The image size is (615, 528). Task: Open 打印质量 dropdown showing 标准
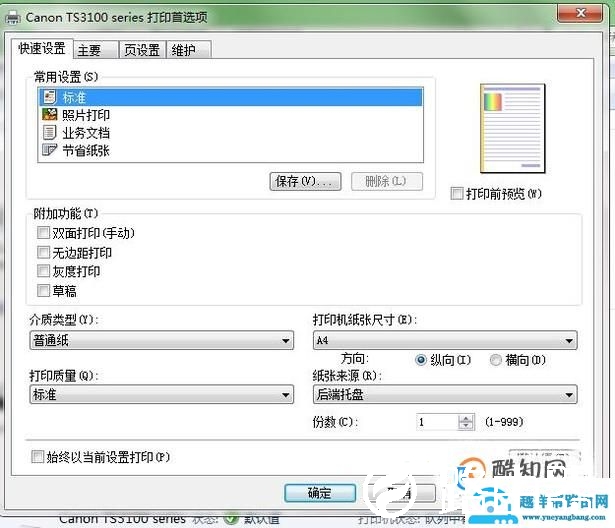coord(162,394)
